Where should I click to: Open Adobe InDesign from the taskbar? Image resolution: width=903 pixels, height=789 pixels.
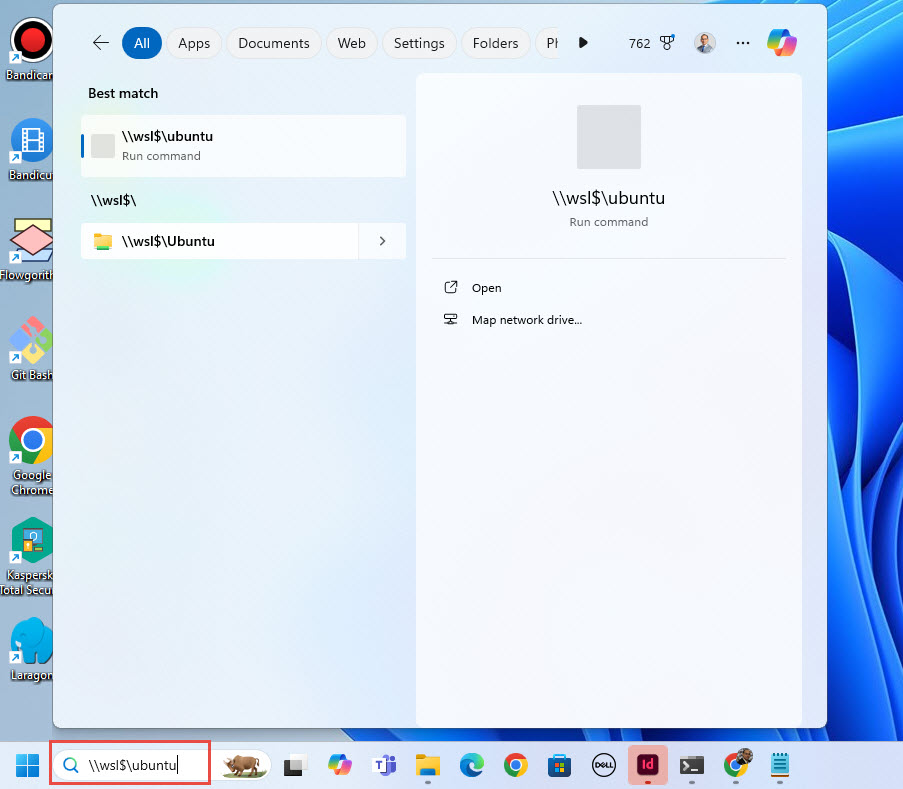pos(648,765)
